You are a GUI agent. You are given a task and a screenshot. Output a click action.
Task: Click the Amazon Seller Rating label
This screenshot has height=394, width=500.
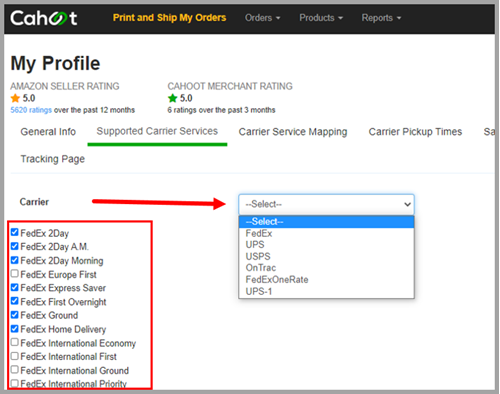pos(65,86)
